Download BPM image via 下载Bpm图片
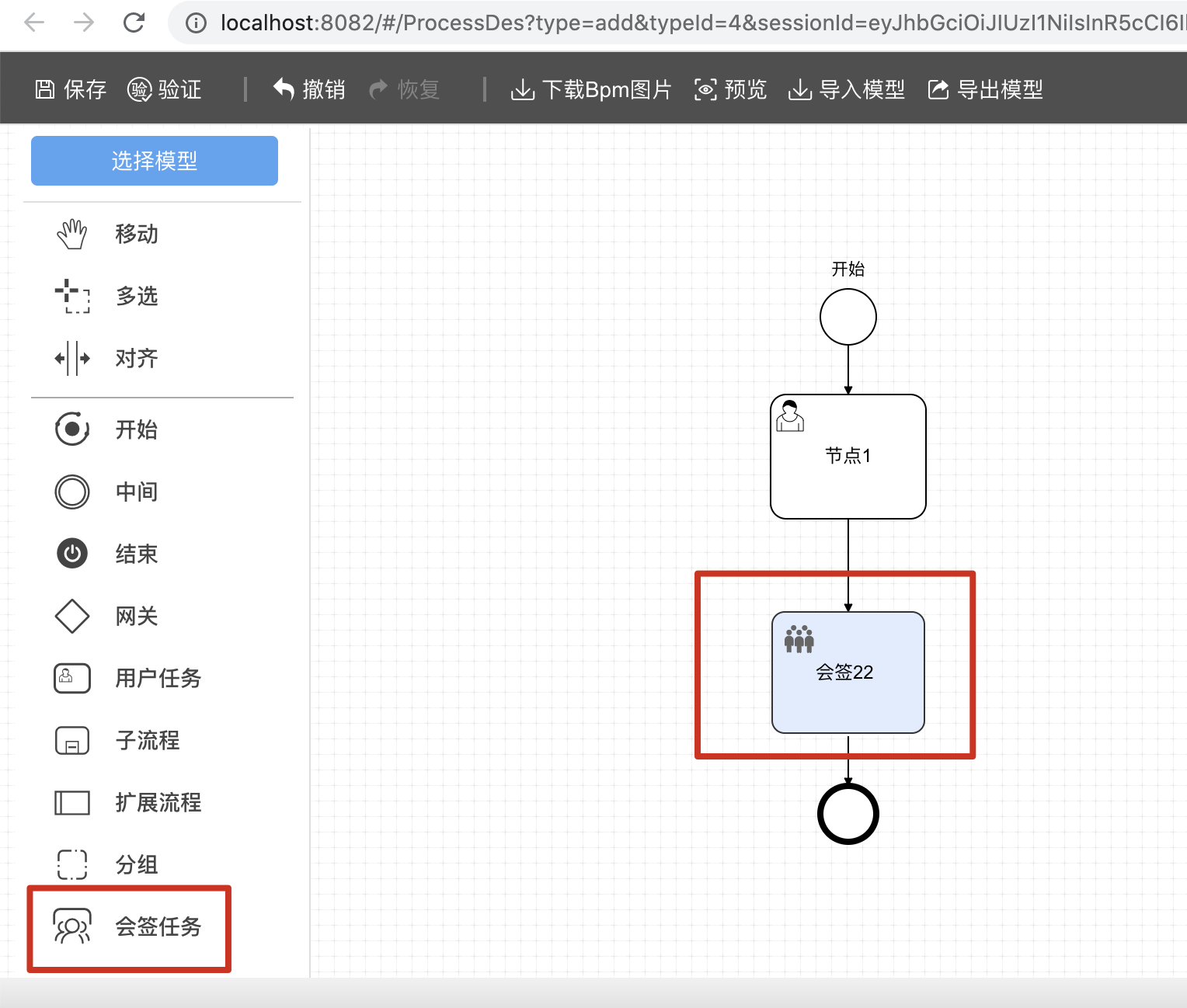The height and width of the screenshot is (1008, 1187). pos(591,89)
